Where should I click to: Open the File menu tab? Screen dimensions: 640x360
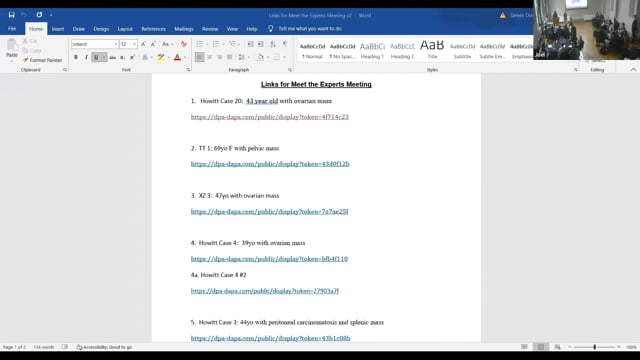tap(12, 29)
